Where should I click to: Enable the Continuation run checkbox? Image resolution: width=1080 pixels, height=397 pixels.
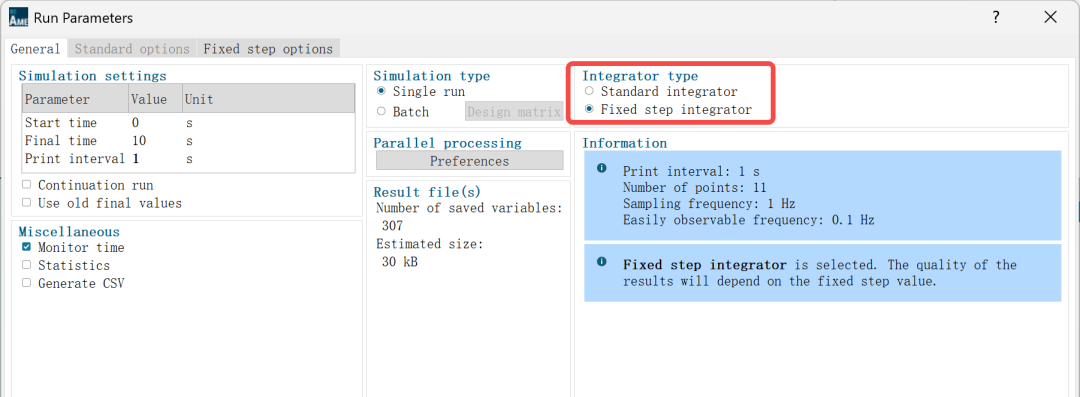tap(26, 185)
